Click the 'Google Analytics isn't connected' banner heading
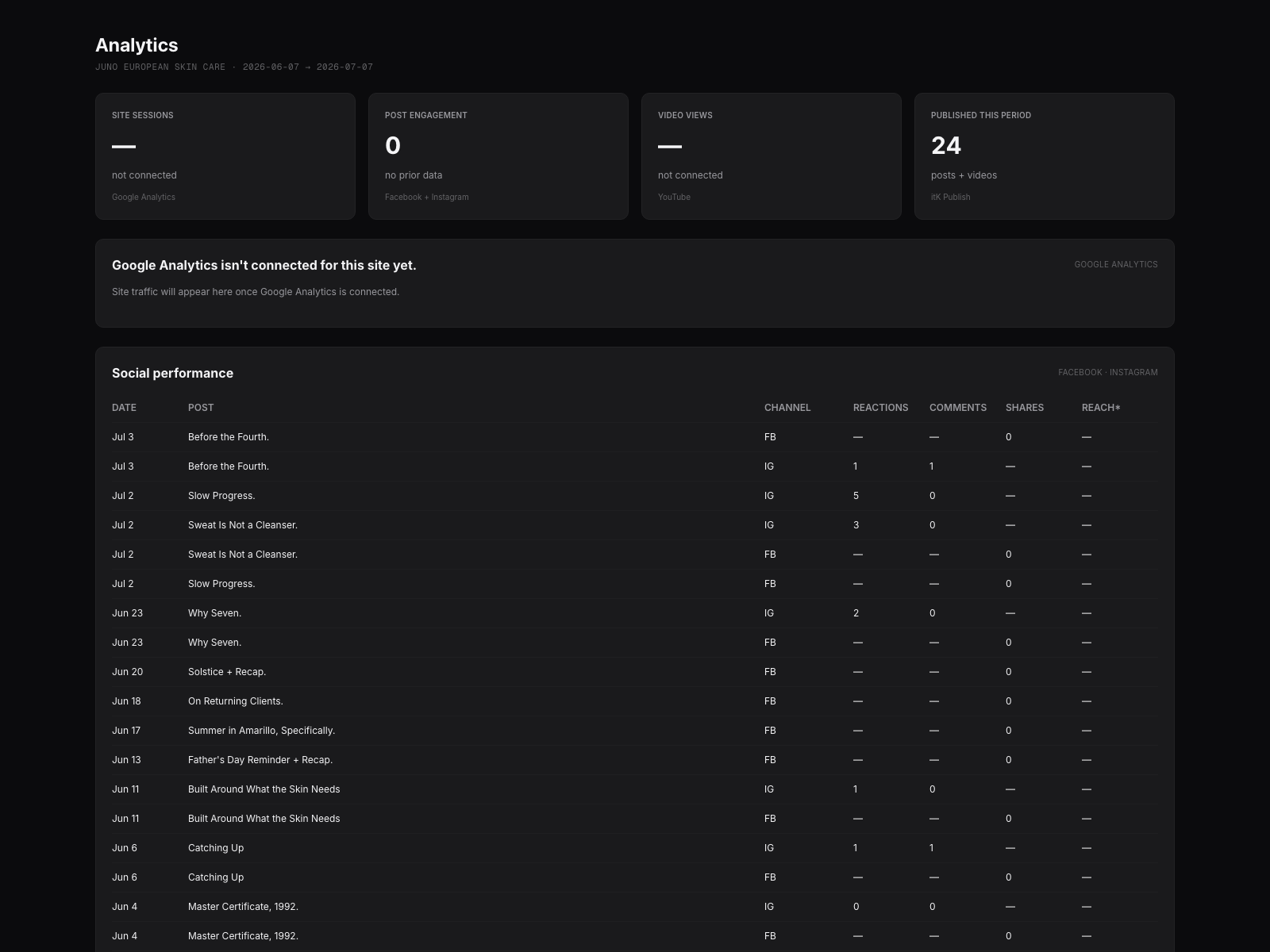Screen dimensions: 1270x952 pyautogui.click(x=264, y=265)
